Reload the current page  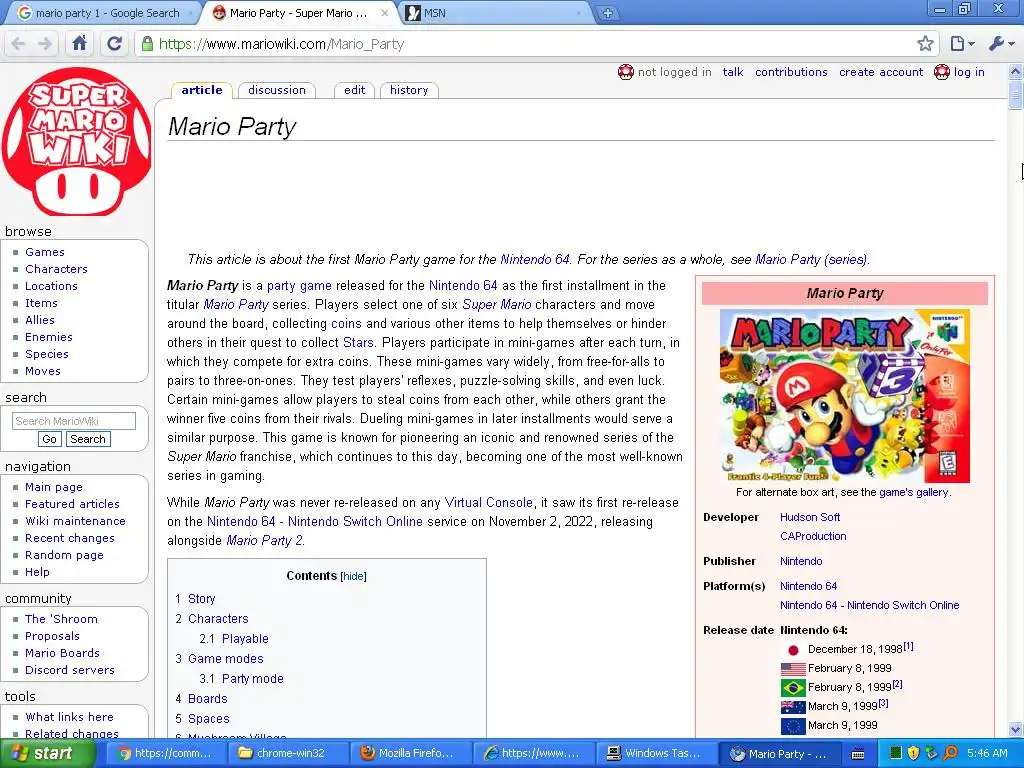114,44
